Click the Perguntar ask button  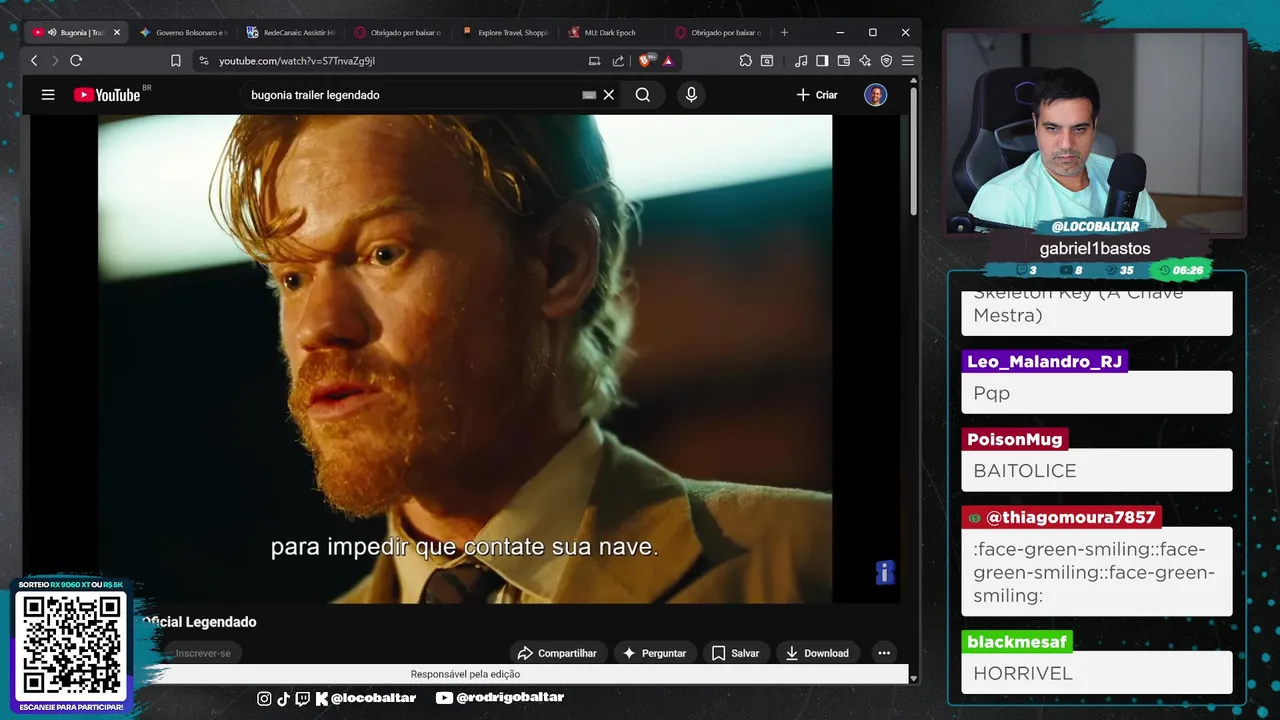tap(654, 653)
